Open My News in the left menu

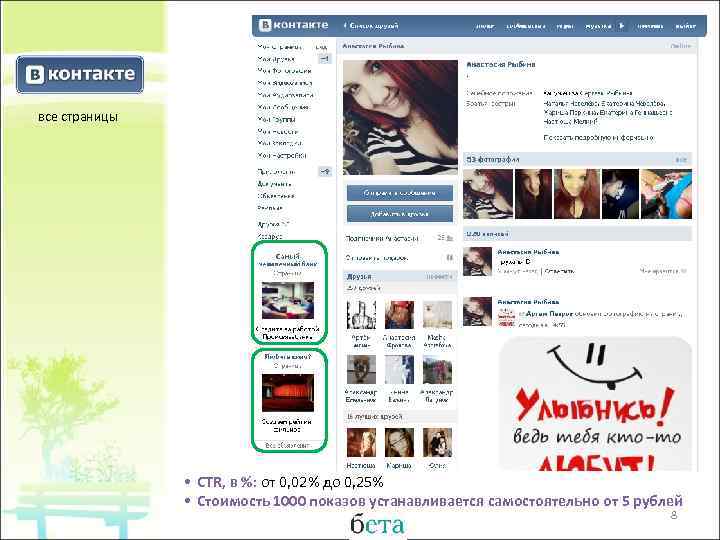coord(277,131)
